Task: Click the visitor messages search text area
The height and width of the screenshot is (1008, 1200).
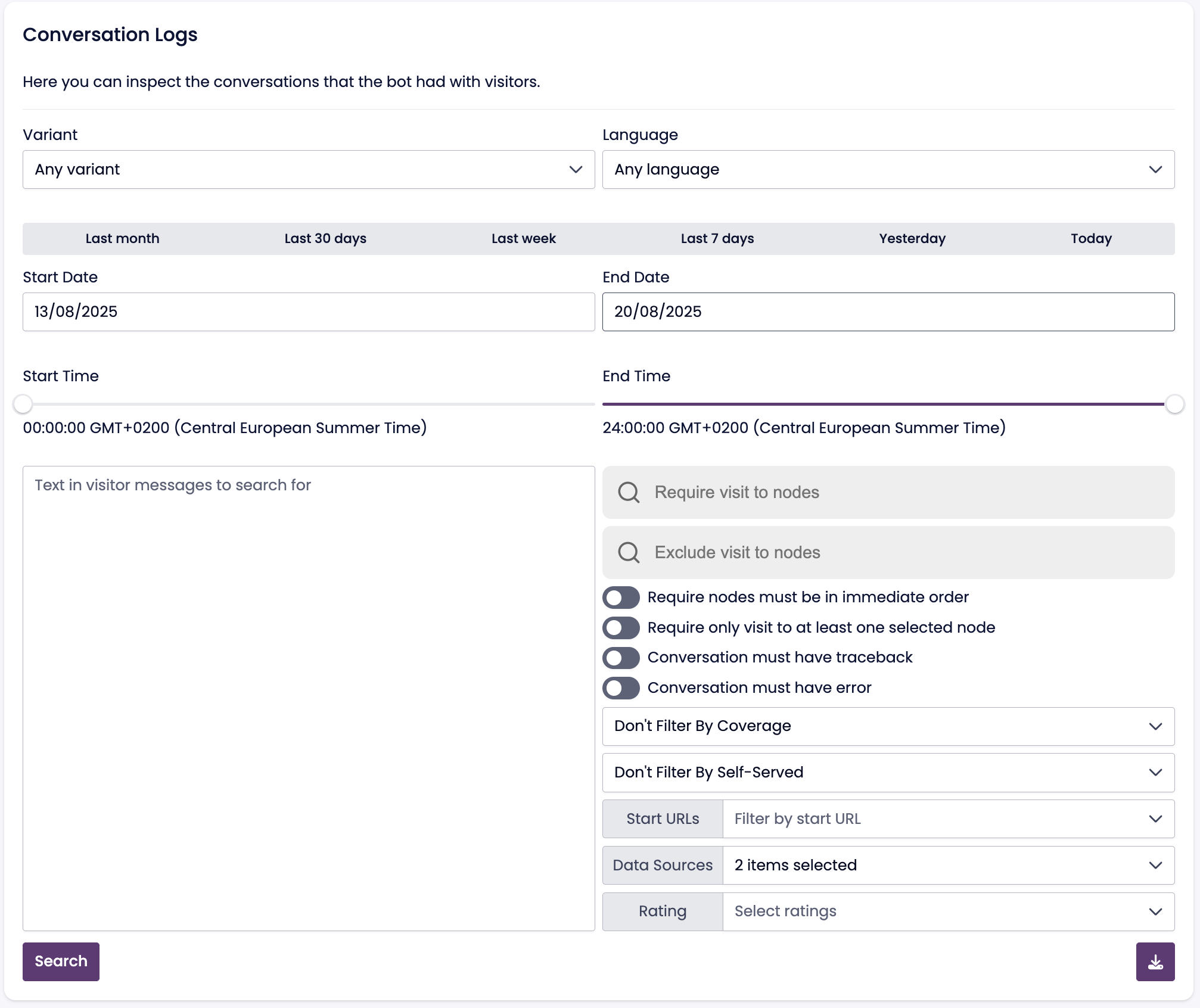Action: (309, 698)
